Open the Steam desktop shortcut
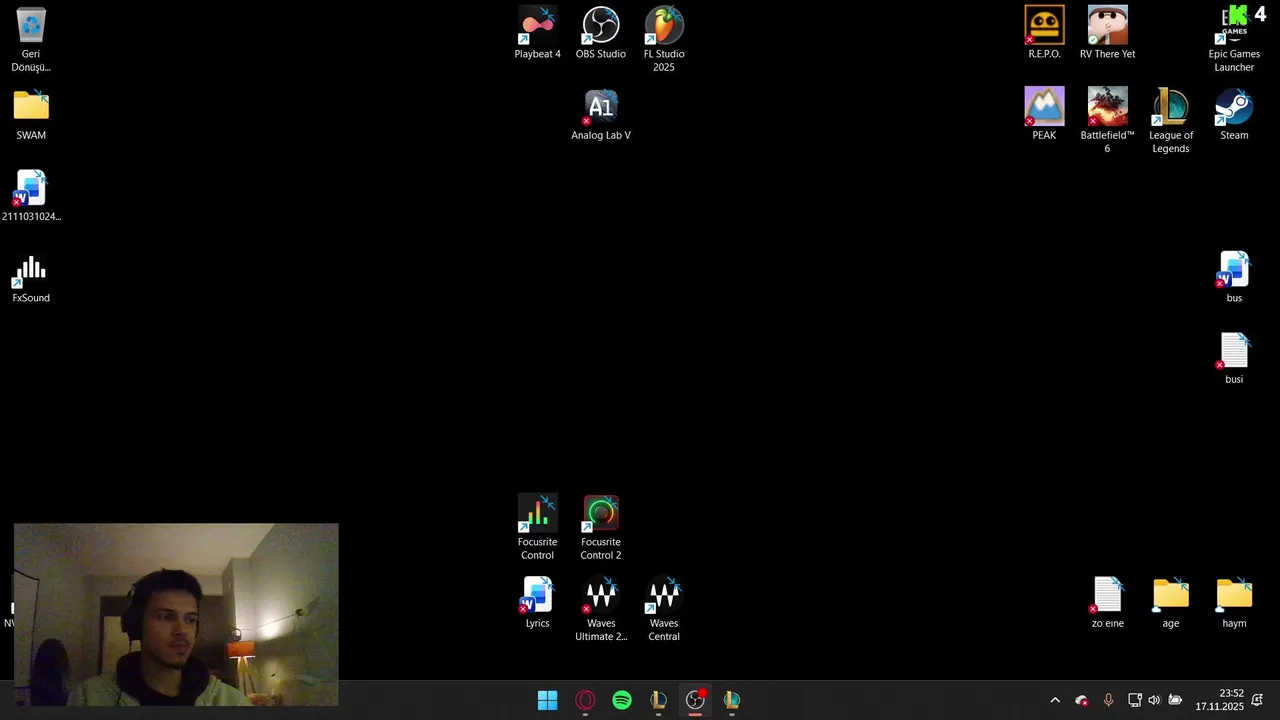This screenshot has width=1280, height=720. [1234, 115]
